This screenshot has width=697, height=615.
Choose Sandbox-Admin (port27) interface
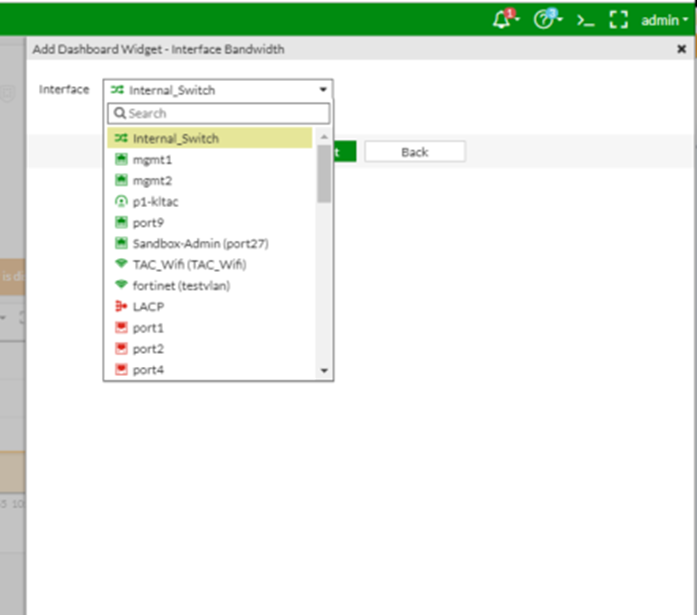tap(200, 243)
